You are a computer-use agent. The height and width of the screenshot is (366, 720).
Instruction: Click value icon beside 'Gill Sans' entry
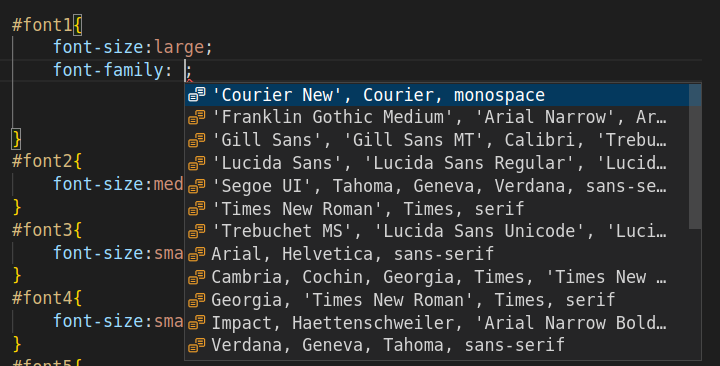pyautogui.click(x=197, y=140)
